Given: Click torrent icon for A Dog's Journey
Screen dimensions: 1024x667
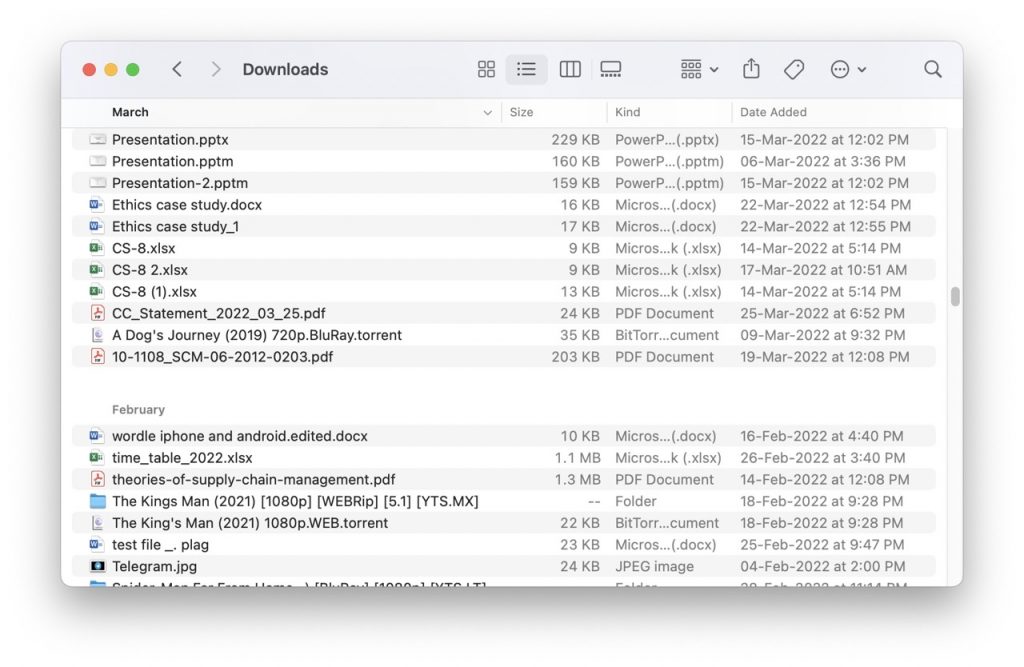Looking at the screenshot, I should click(x=97, y=335).
